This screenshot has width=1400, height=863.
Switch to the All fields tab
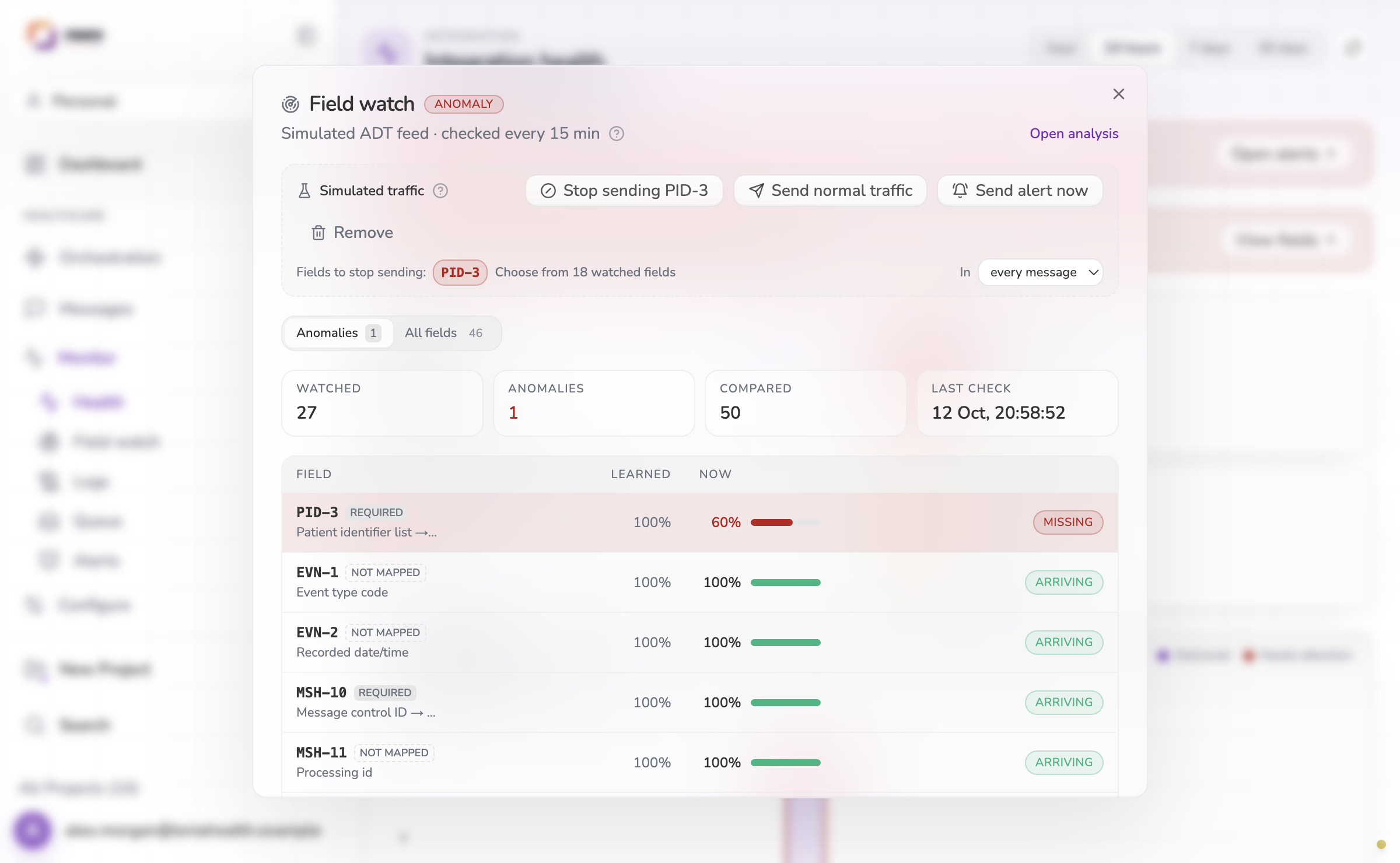coord(444,333)
